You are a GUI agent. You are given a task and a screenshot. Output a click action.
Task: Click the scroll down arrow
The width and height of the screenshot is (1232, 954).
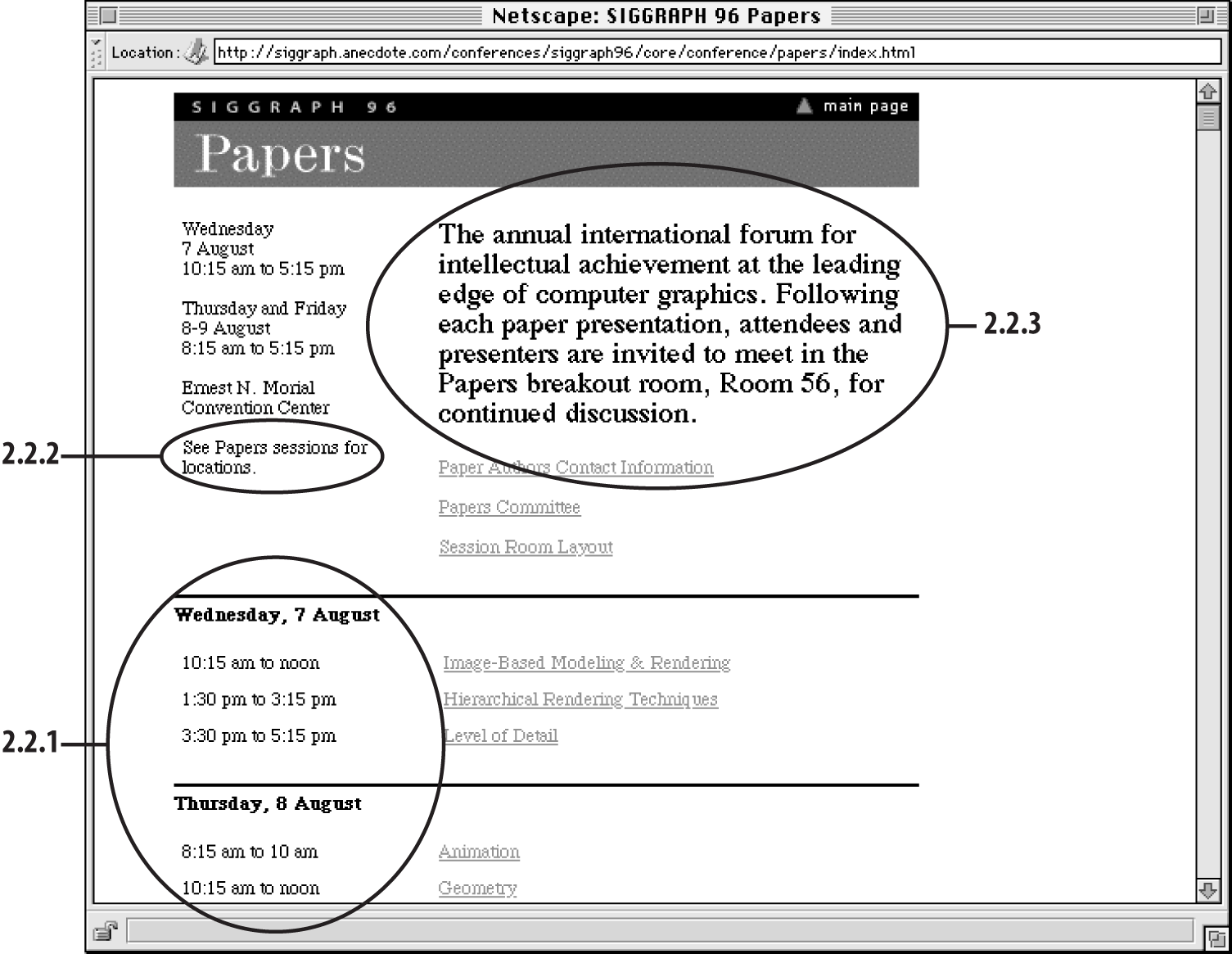1208,890
